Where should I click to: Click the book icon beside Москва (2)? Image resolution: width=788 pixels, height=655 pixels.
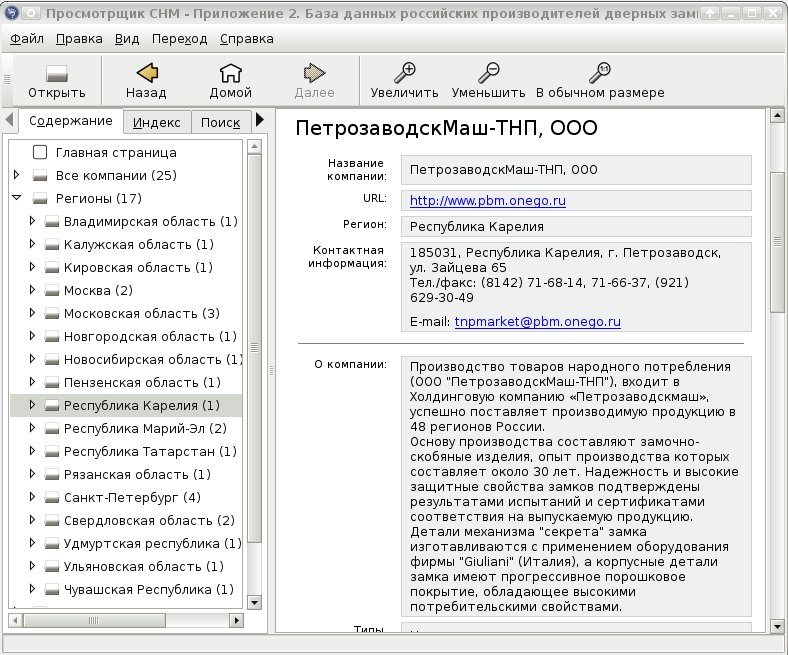[52, 291]
